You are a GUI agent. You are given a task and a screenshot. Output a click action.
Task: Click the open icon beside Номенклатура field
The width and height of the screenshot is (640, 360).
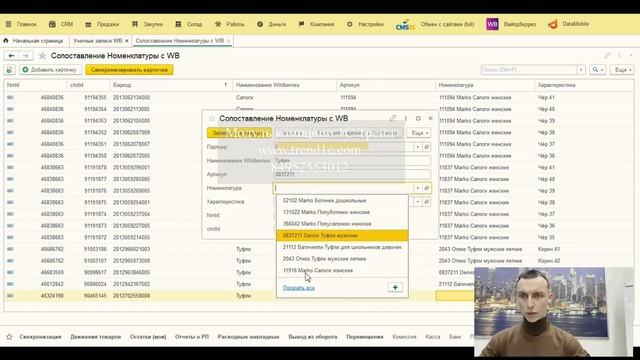tap(427, 188)
